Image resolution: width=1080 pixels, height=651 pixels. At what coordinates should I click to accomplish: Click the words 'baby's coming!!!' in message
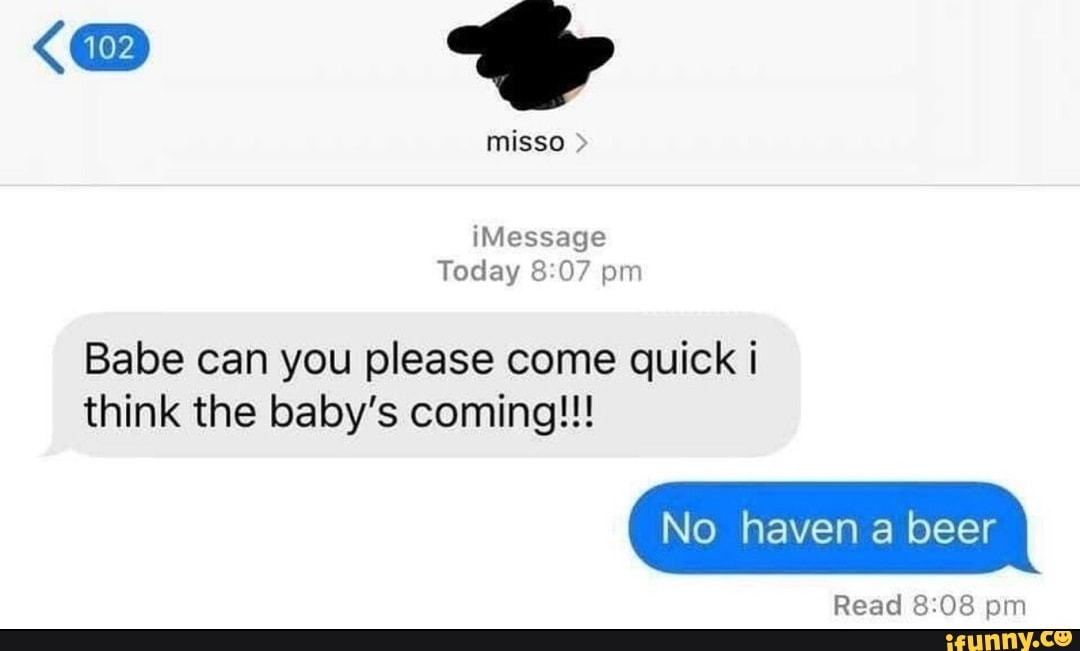point(430,414)
